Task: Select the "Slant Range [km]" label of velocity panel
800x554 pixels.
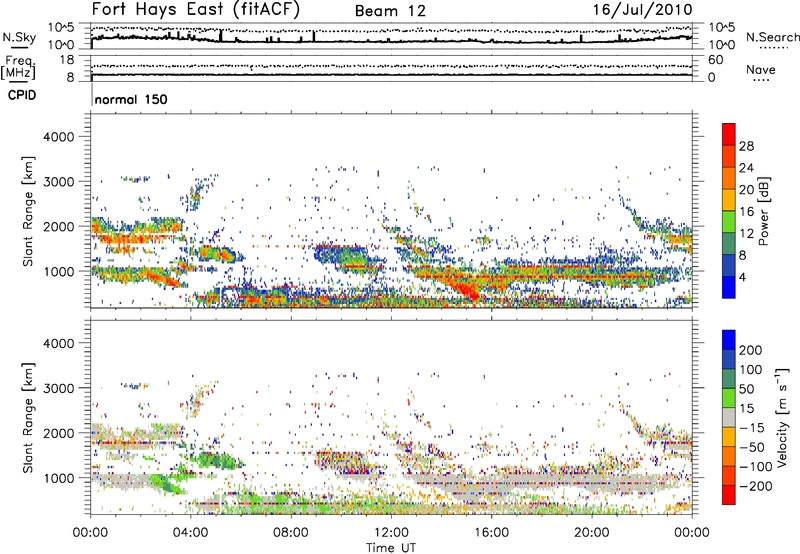Action: (x=28, y=417)
